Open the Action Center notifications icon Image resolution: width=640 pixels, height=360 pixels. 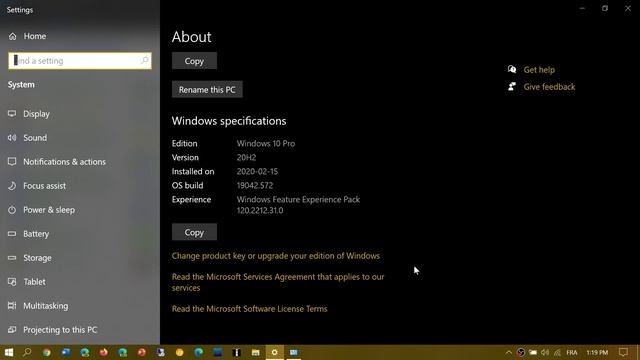[623, 352]
